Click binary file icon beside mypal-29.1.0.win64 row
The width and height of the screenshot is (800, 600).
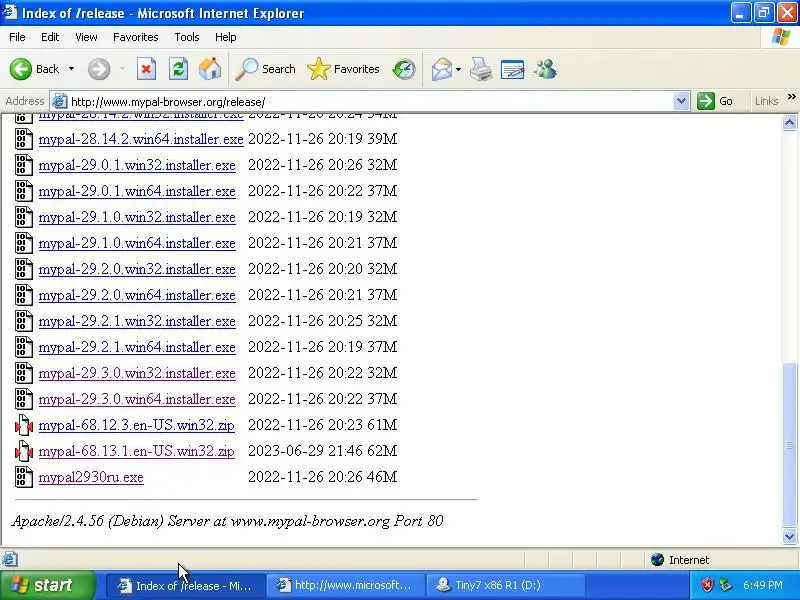coord(23,243)
